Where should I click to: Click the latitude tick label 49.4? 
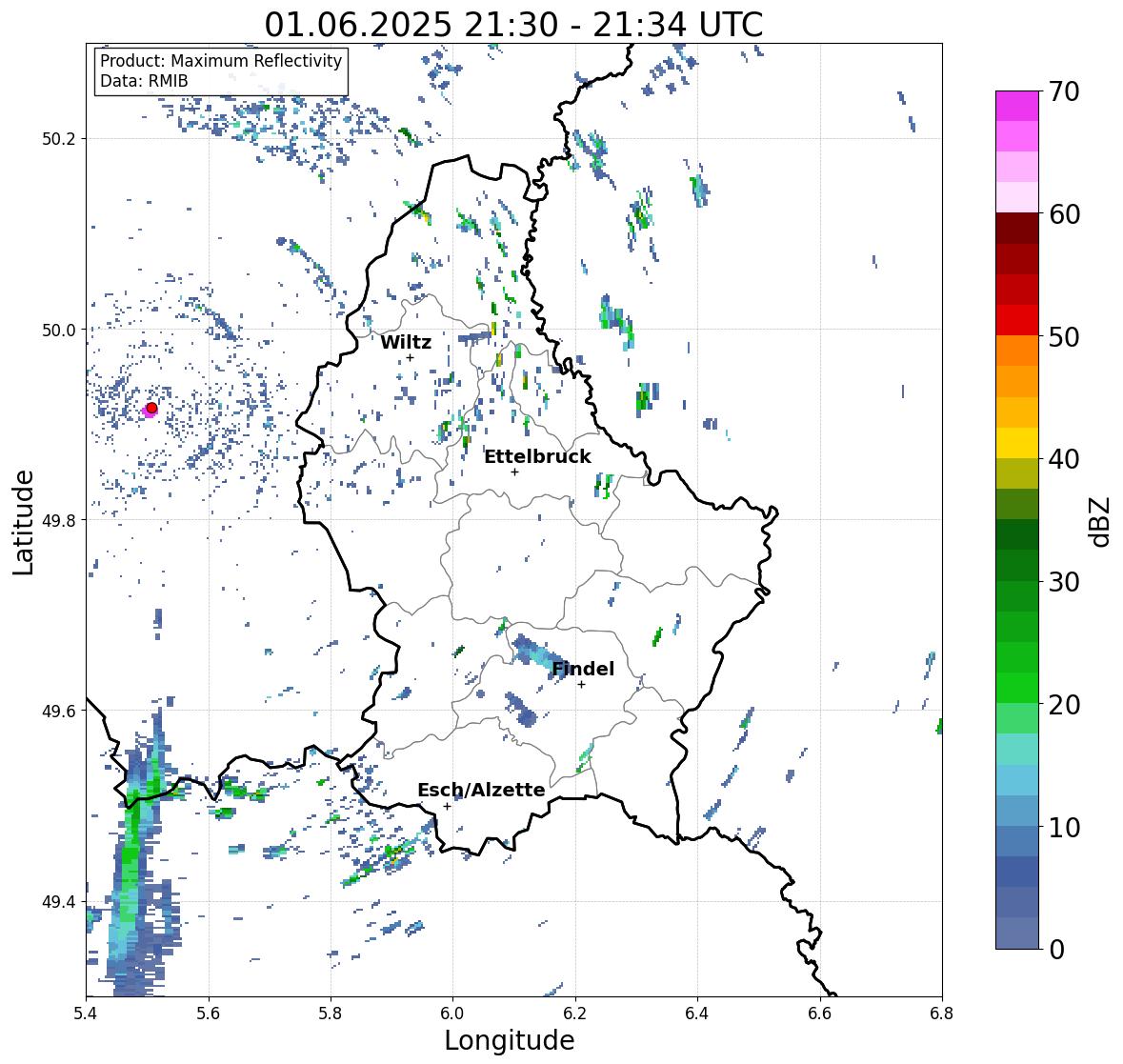point(58,902)
